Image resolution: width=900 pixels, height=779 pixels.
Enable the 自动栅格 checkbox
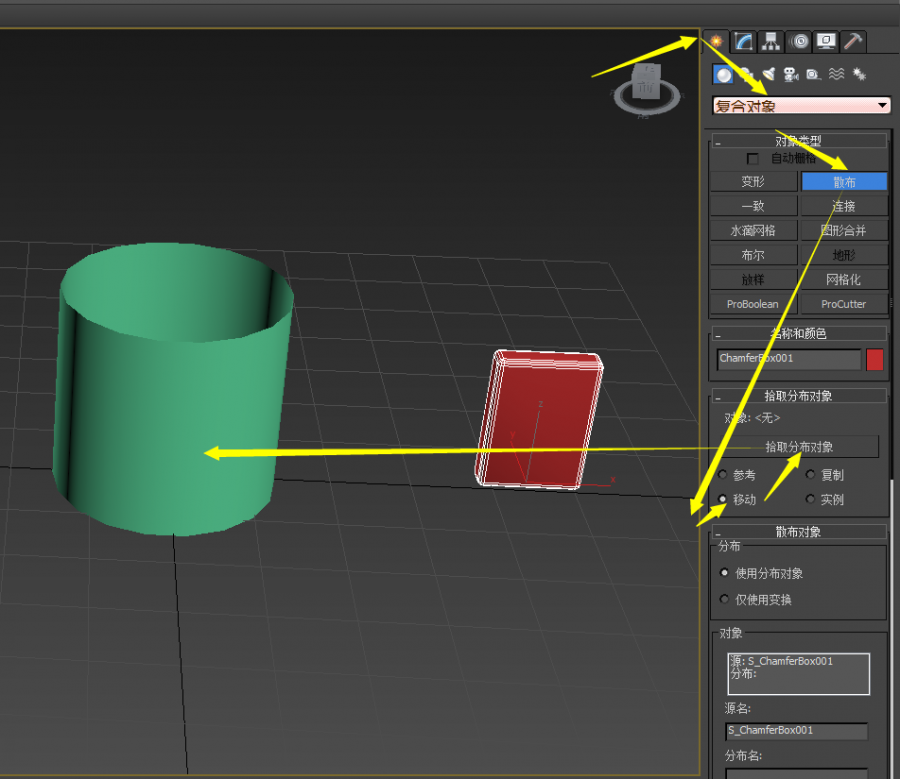click(x=753, y=159)
